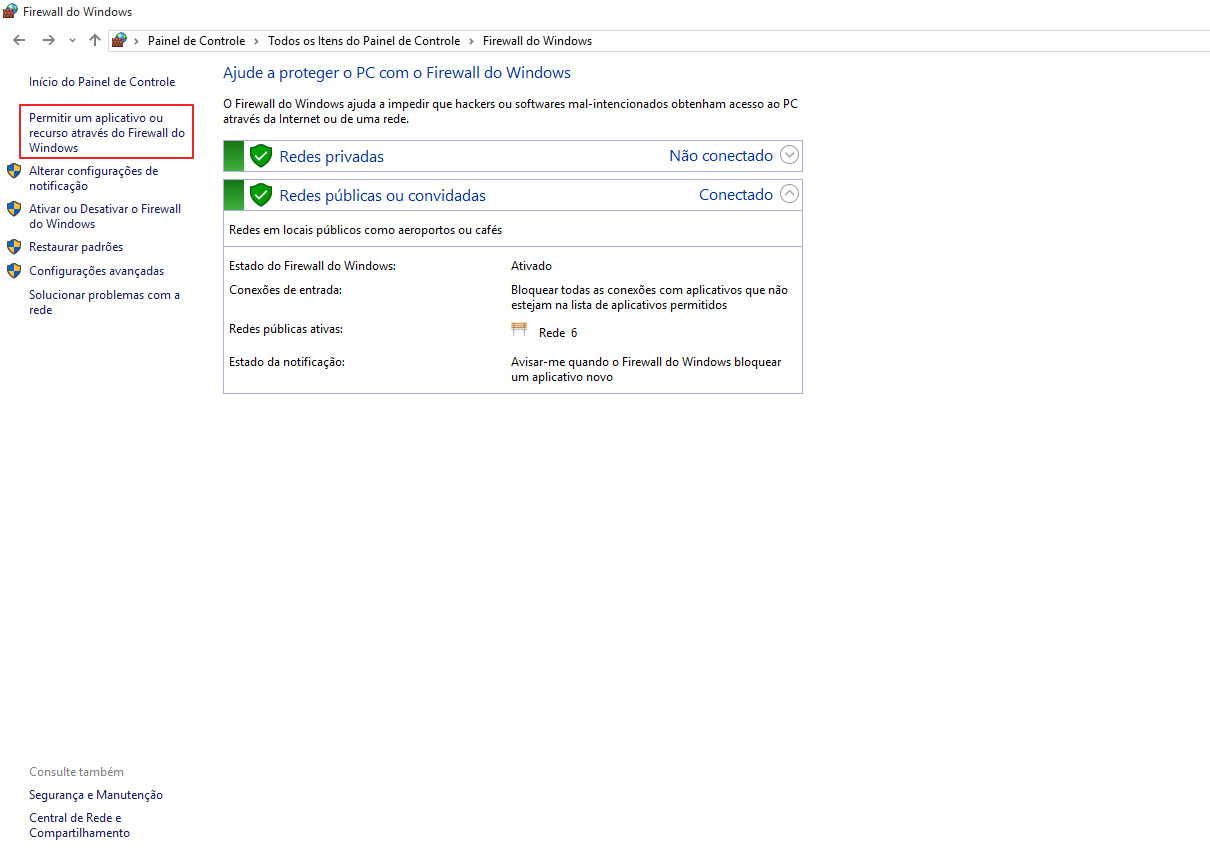Click the back navigation arrow
This screenshot has width=1210, height=858.
(19, 41)
